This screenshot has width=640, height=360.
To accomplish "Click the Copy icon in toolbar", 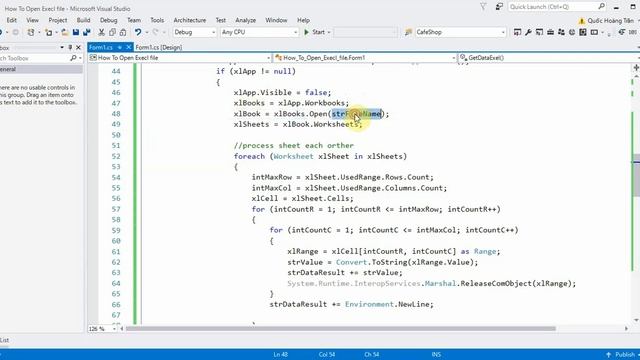I will [x=112, y=32].
